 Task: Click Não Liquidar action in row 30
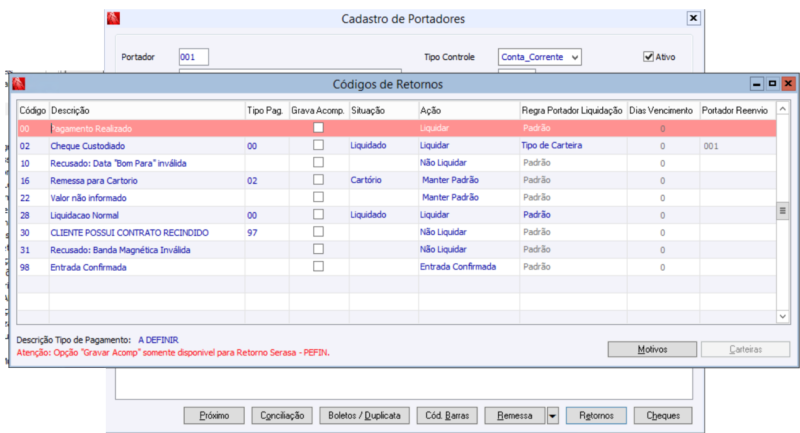pyautogui.click(x=469, y=232)
